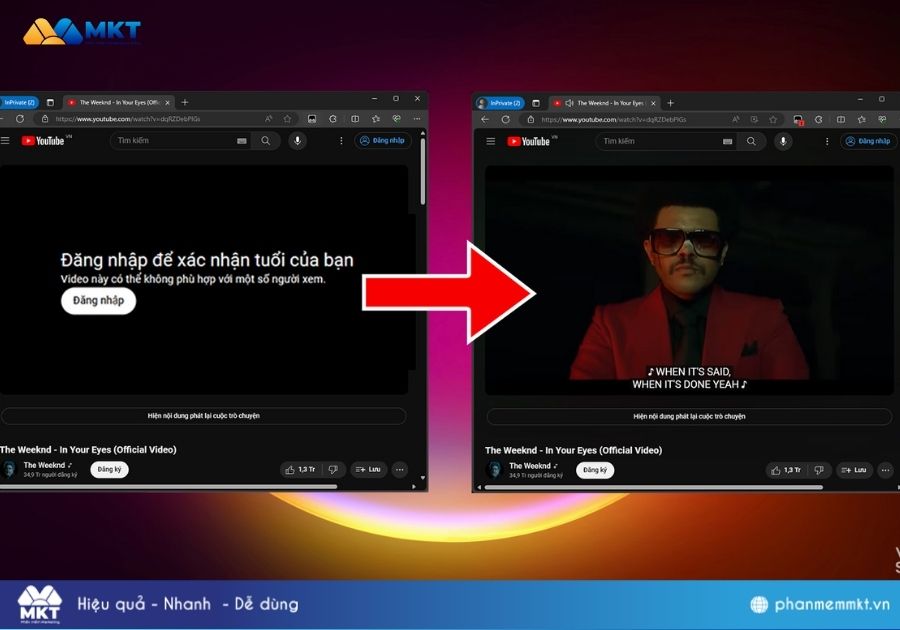Add page to favorites via the star icon

pos(773,119)
